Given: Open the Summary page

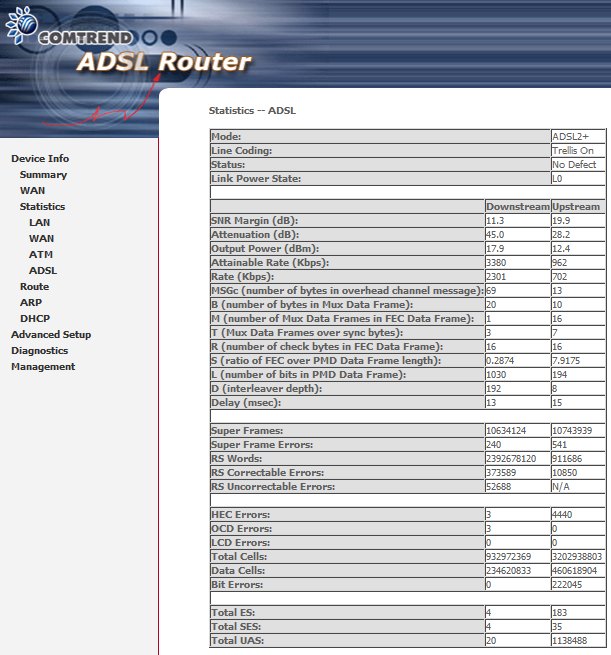Looking at the screenshot, I should point(43,175).
